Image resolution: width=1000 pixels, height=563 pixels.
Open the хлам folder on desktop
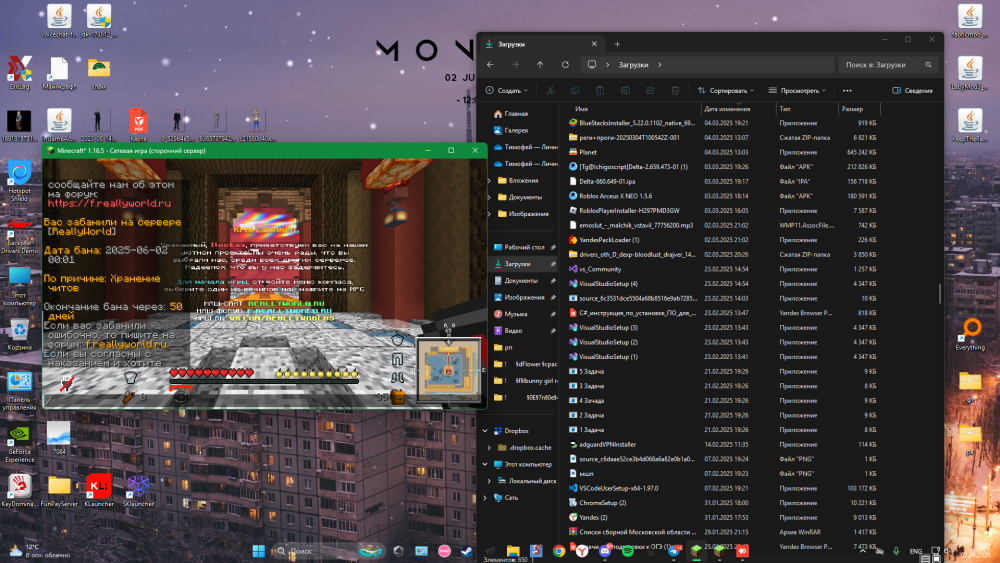(99, 72)
